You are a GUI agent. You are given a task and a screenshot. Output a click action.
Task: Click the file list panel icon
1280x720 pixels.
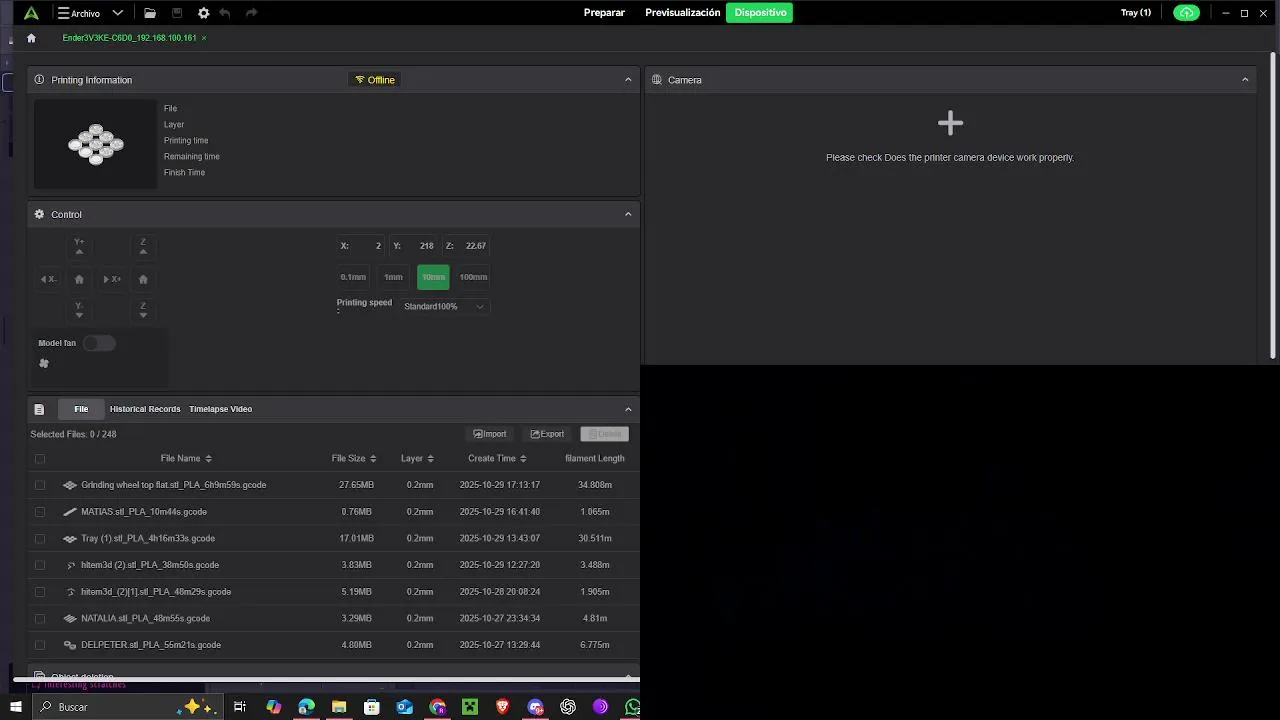coord(39,409)
